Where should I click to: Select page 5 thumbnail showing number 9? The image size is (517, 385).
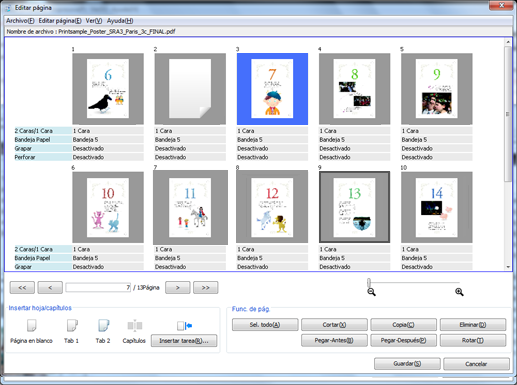pos(437,89)
